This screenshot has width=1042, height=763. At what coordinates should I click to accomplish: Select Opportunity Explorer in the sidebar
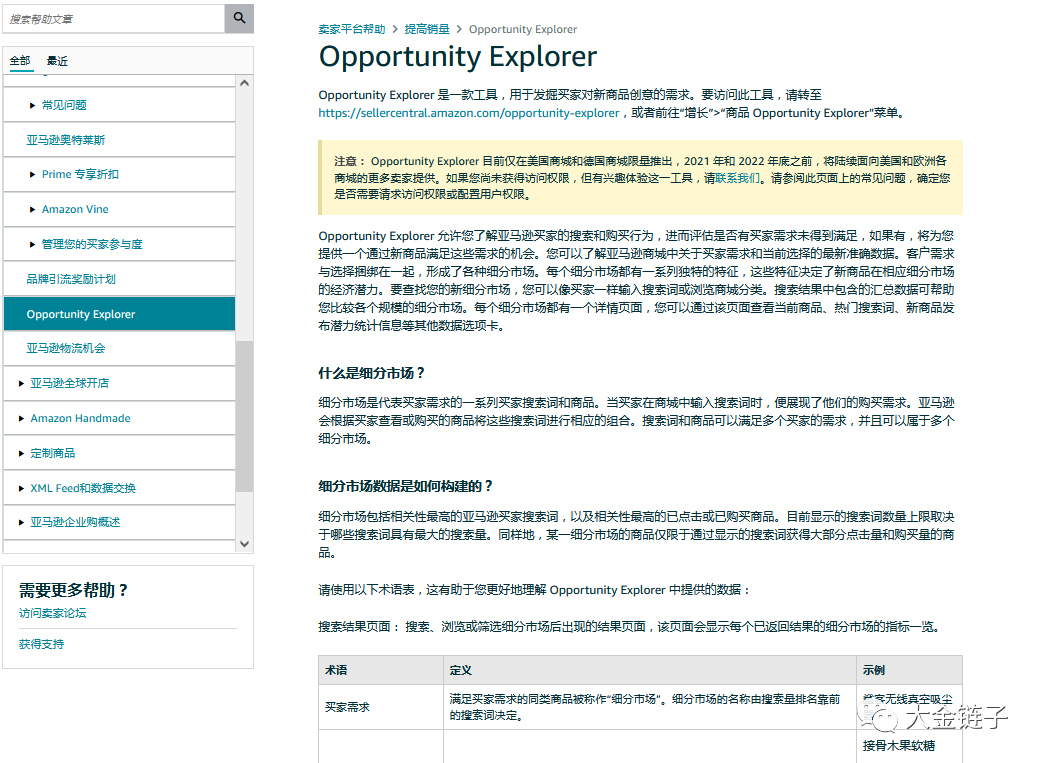pyautogui.click(x=120, y=314)
